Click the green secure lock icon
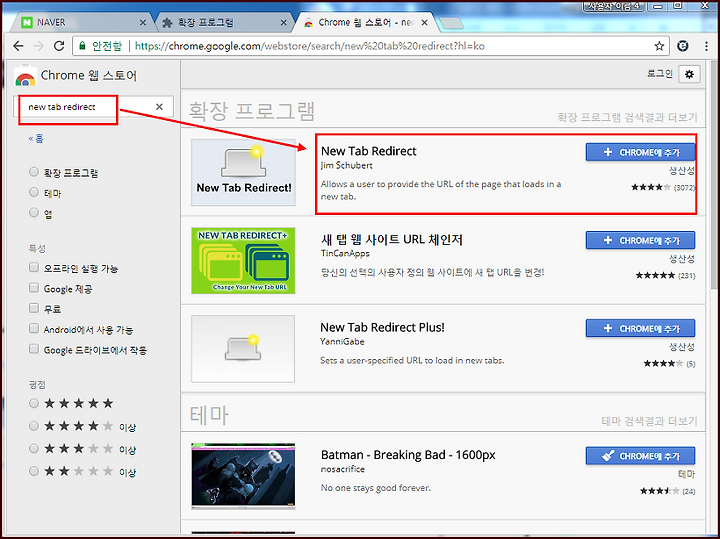This screenshot has height=539, width=720. 82,46
